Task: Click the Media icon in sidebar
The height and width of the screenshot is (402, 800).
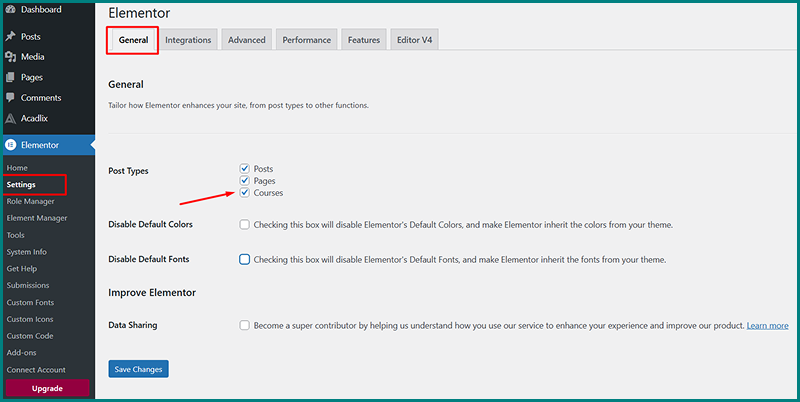Action: click(x=10, y=57)
